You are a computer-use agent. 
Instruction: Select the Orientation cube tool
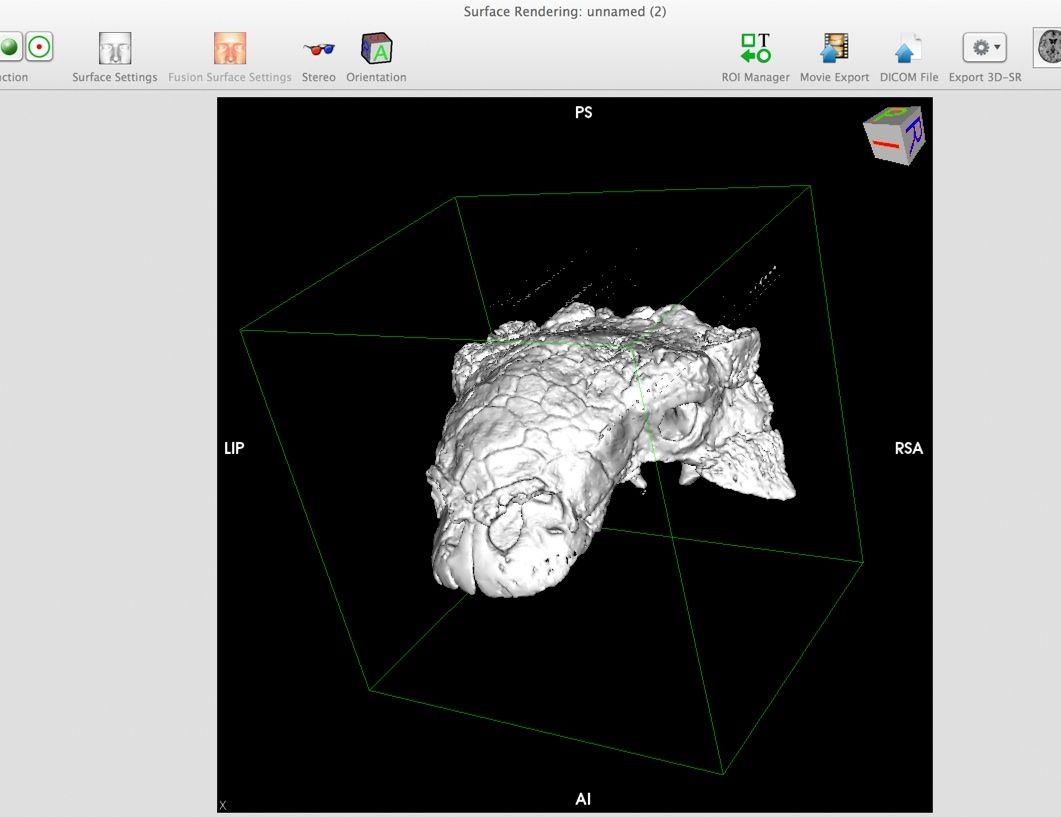pyautogui.click(x=376, y=47)
